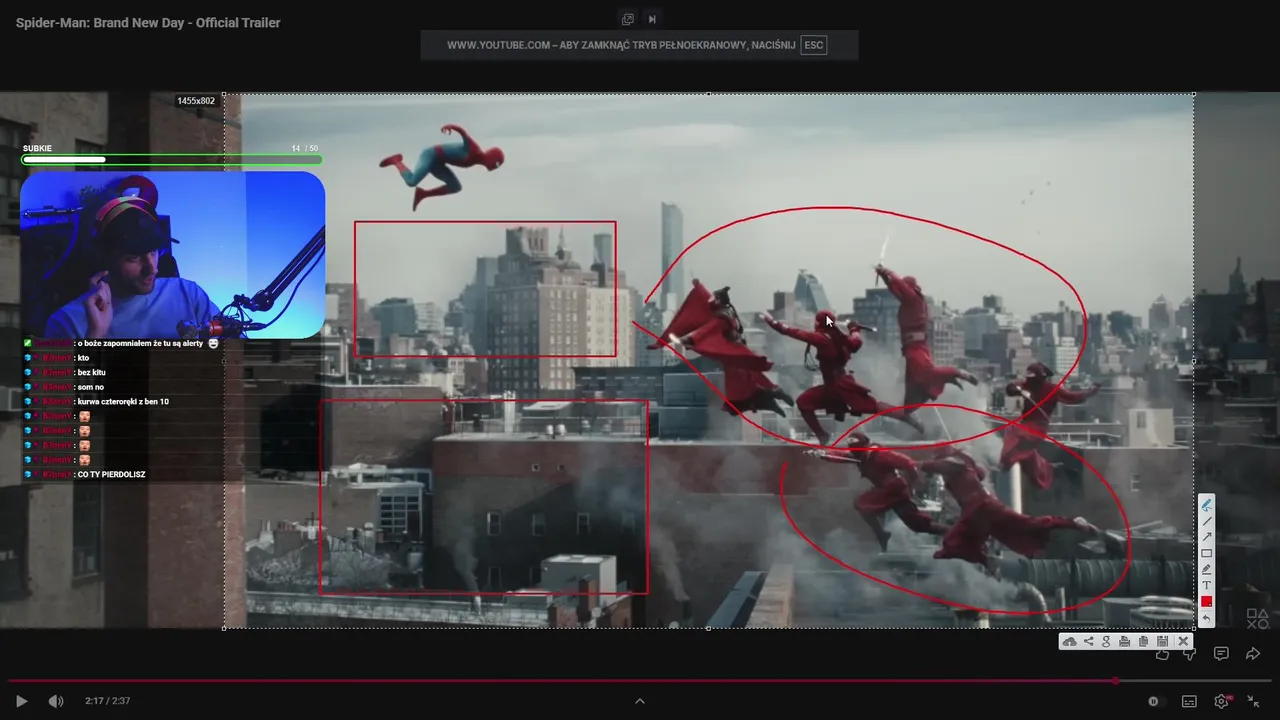This screenshot has width=1280, height=720.
Task: Click chat message 'bez kitu'
Action: point(93,372)
